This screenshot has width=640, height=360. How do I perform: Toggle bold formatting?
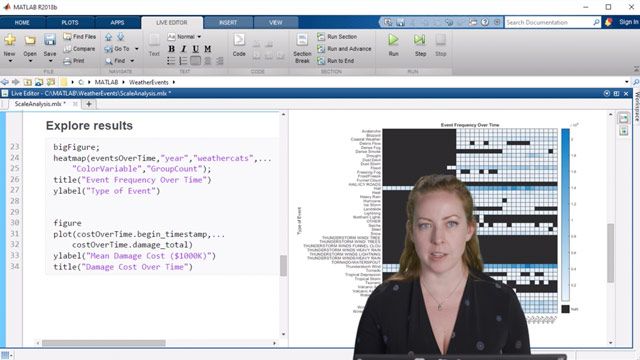click(171, 49)
